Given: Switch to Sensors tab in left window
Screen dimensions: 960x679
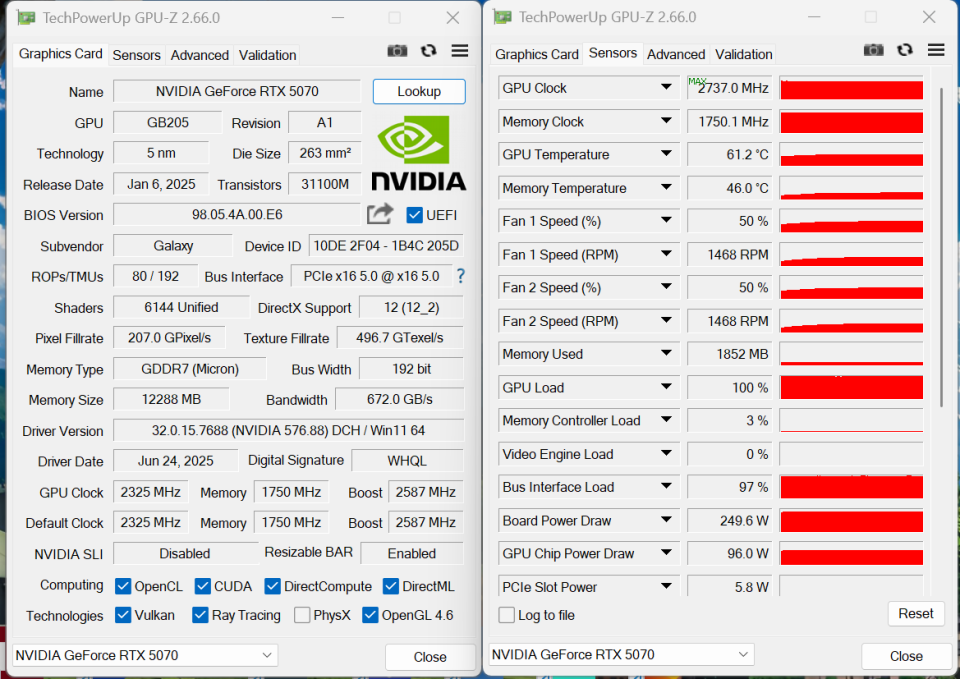Looking at the screenshot, I should (136, 55).
